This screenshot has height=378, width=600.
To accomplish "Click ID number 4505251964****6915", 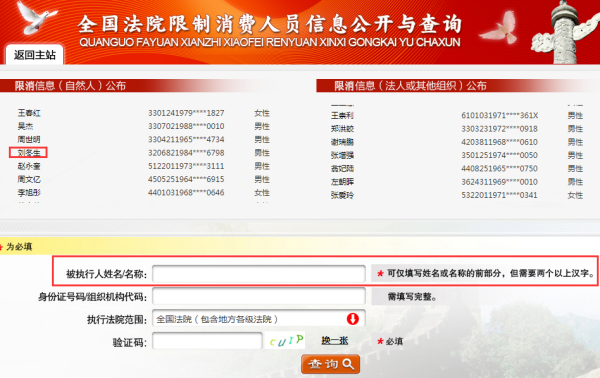I will click(x=186, y=179).
